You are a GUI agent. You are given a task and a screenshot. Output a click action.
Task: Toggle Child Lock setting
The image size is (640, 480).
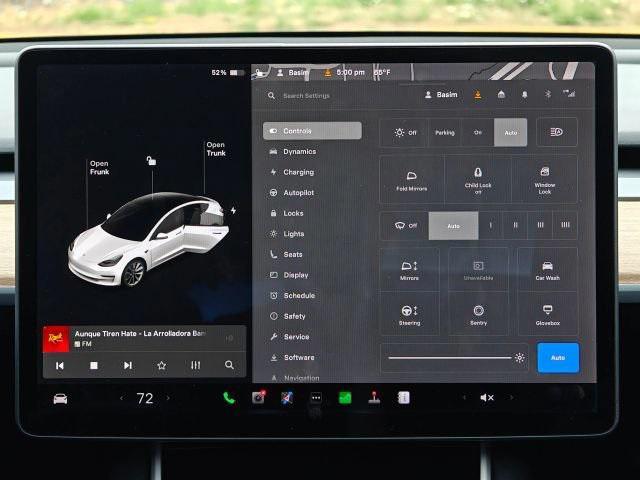point(478,179)
